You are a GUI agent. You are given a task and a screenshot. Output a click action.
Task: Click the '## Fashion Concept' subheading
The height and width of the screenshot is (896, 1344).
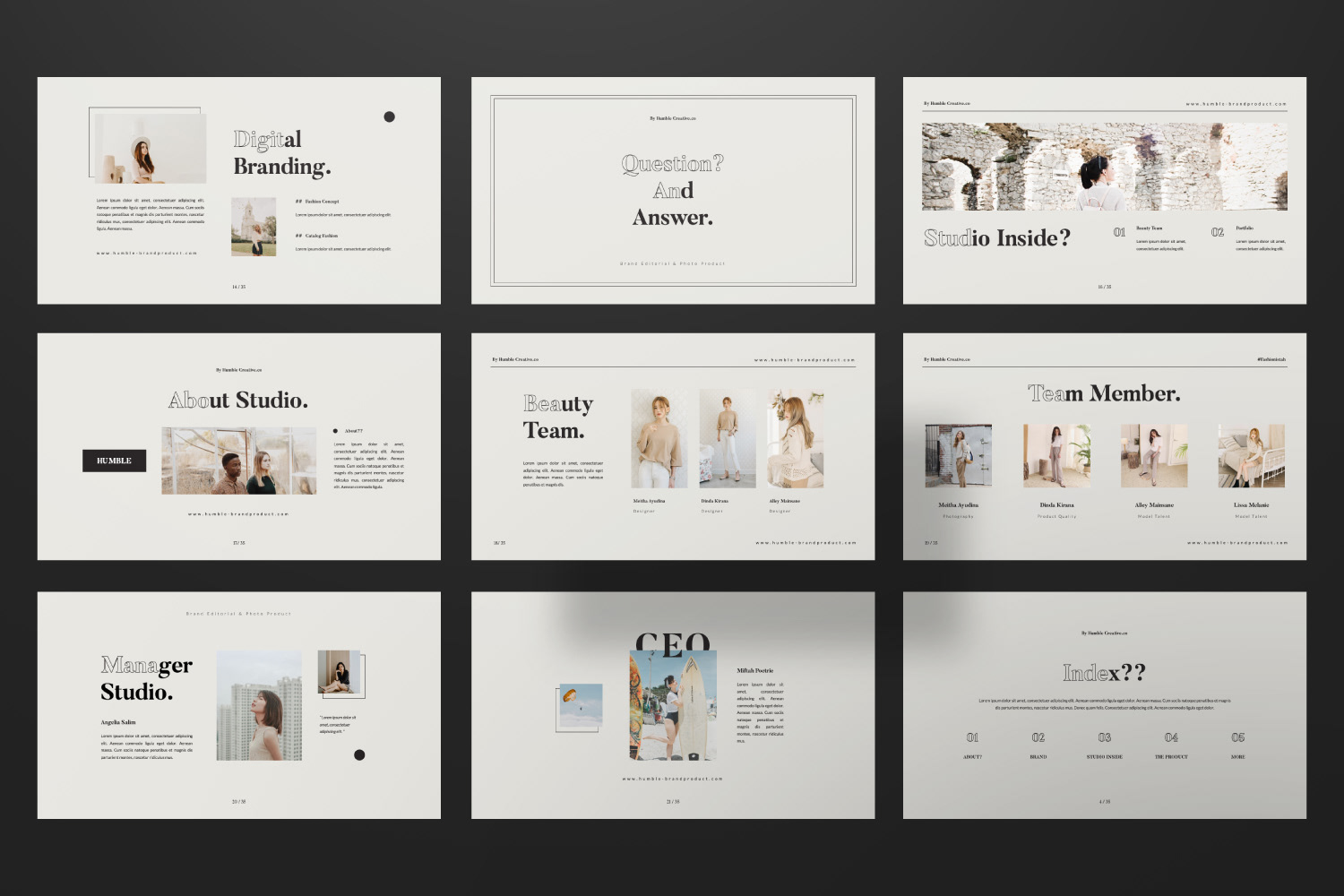pyautogui.click(x=317, y=202)
